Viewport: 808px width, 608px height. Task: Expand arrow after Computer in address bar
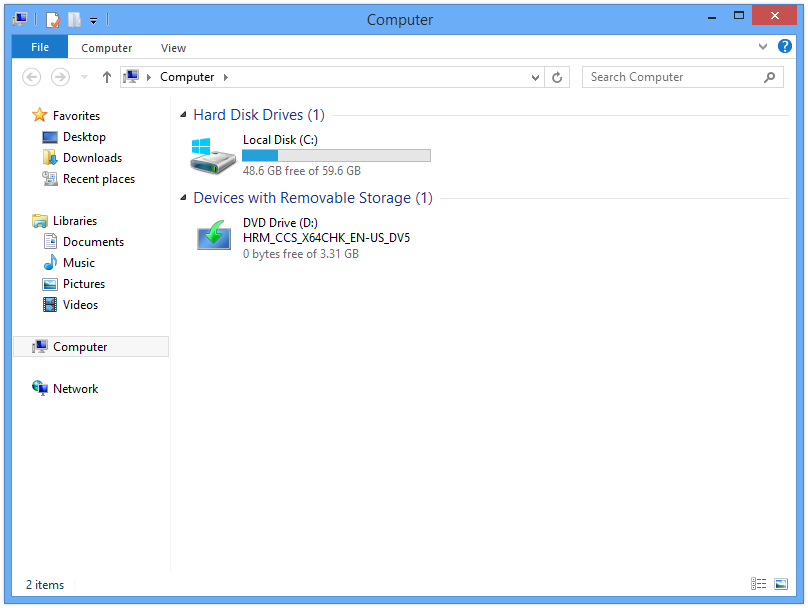[226, 77]
